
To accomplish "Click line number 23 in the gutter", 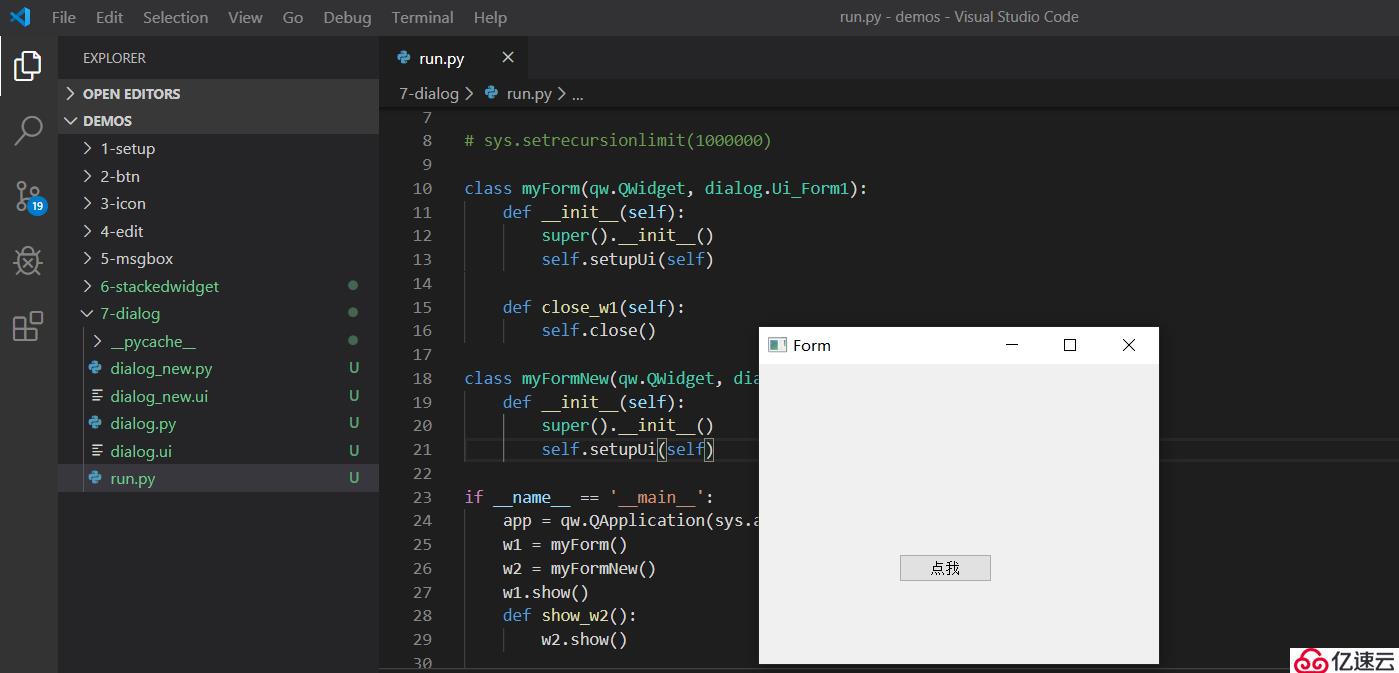I will coord(422,497).
